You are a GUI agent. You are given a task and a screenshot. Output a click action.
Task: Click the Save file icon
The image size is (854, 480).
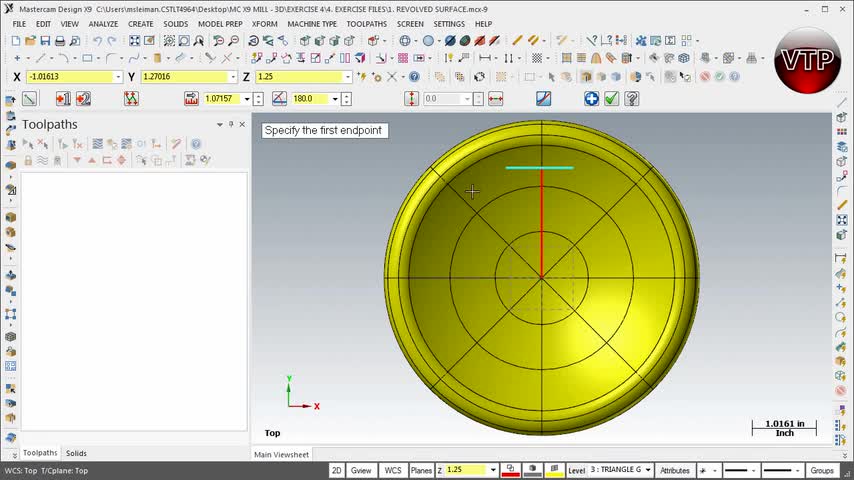45,41
